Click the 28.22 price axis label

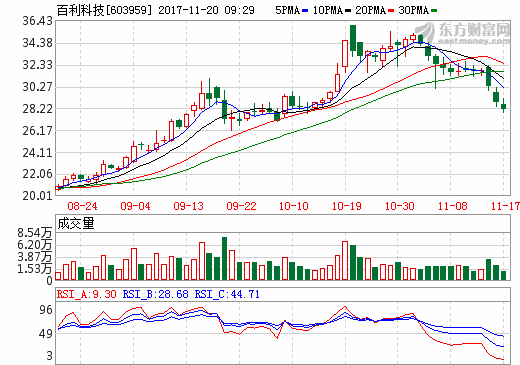[x=38, y=109]
